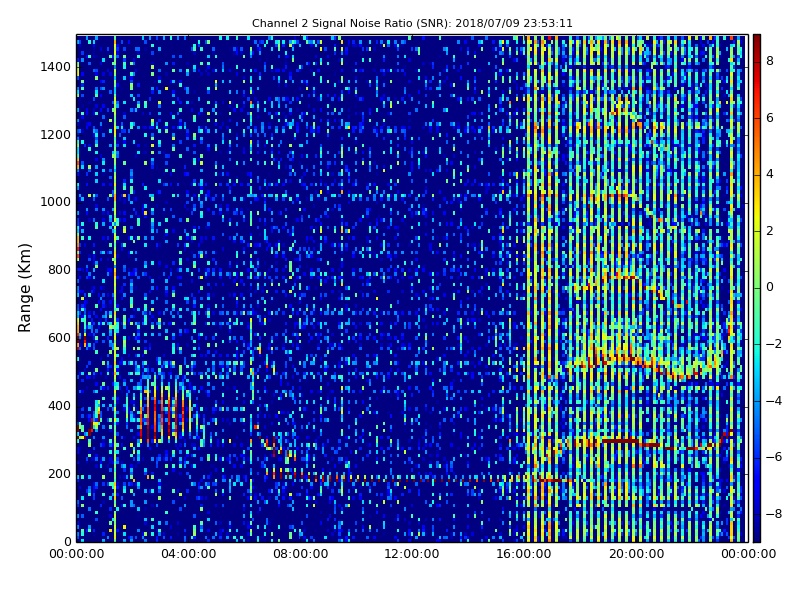
Task: Click colorbar label −6
Action: click(x=774, y=457)
